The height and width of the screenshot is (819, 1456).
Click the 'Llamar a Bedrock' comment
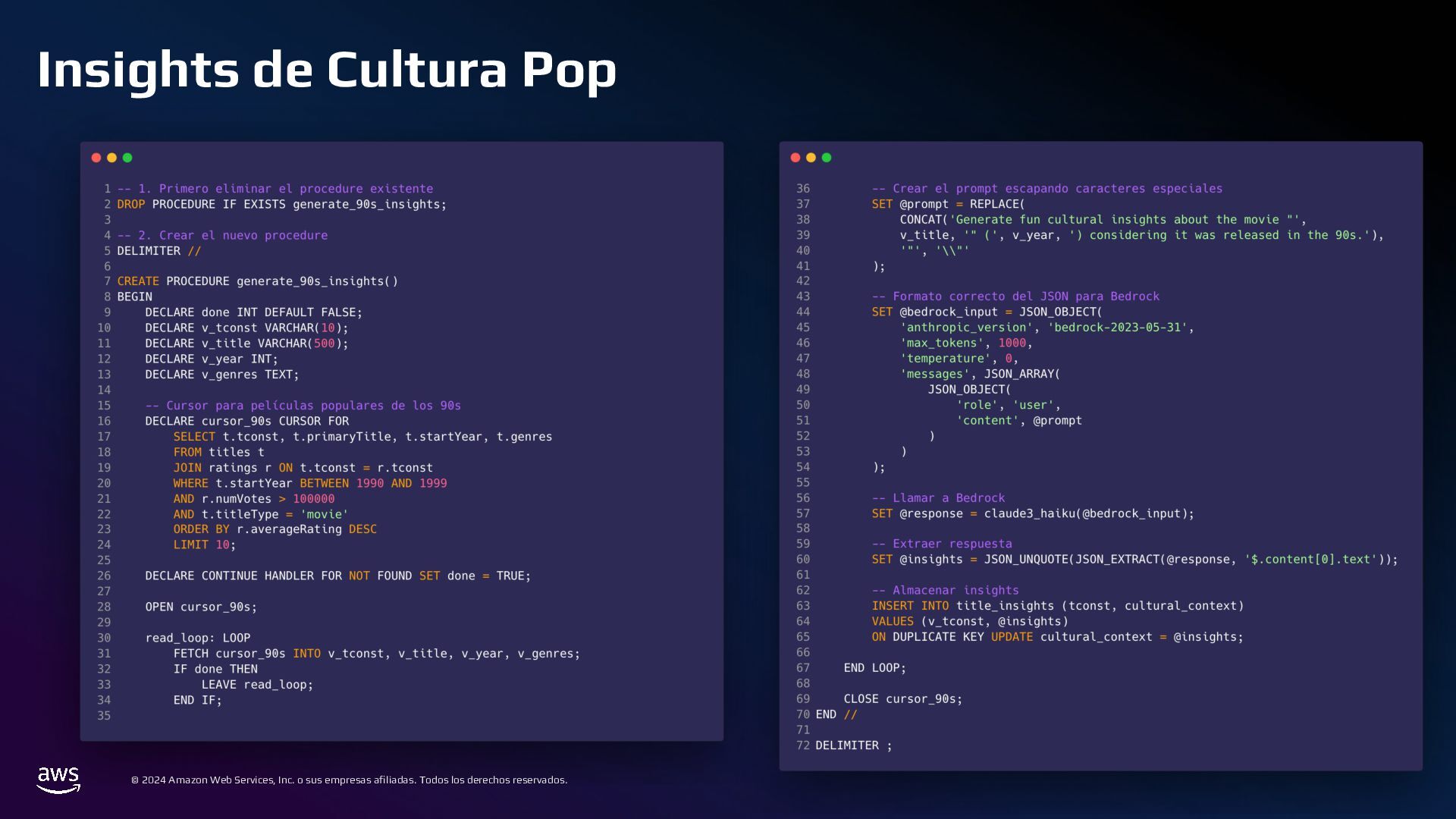click(x=938, y=498)
